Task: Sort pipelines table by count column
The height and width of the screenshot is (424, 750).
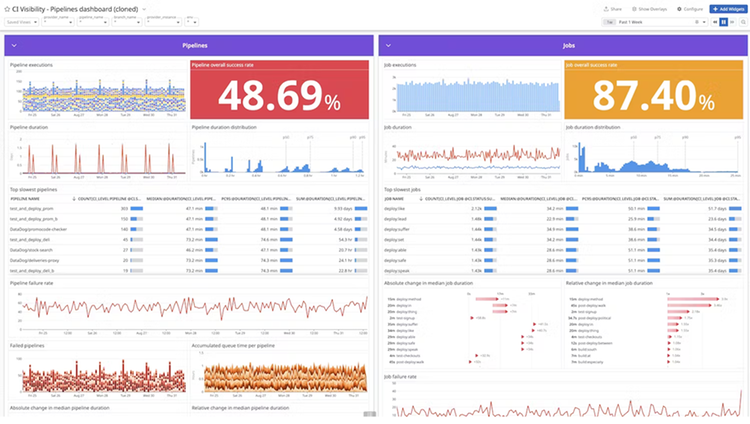Action: tap(107, 199)
